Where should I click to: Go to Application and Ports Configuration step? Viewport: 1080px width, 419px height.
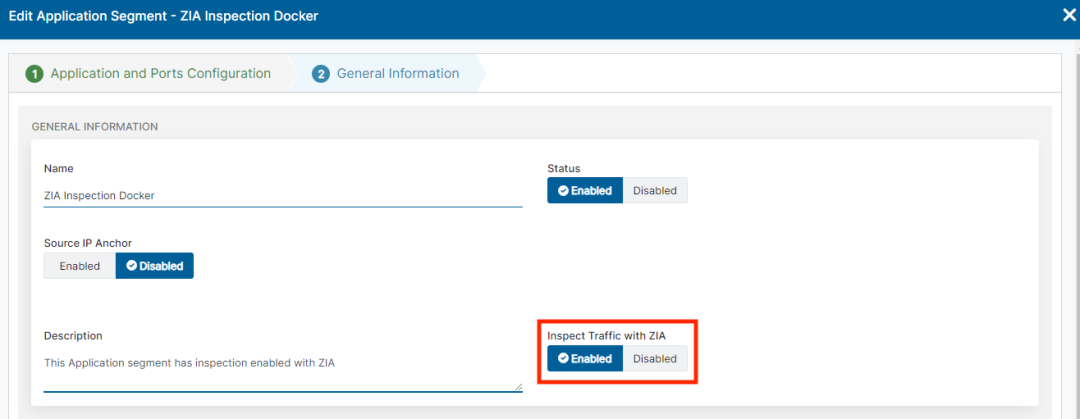click(x=160, y=74)
